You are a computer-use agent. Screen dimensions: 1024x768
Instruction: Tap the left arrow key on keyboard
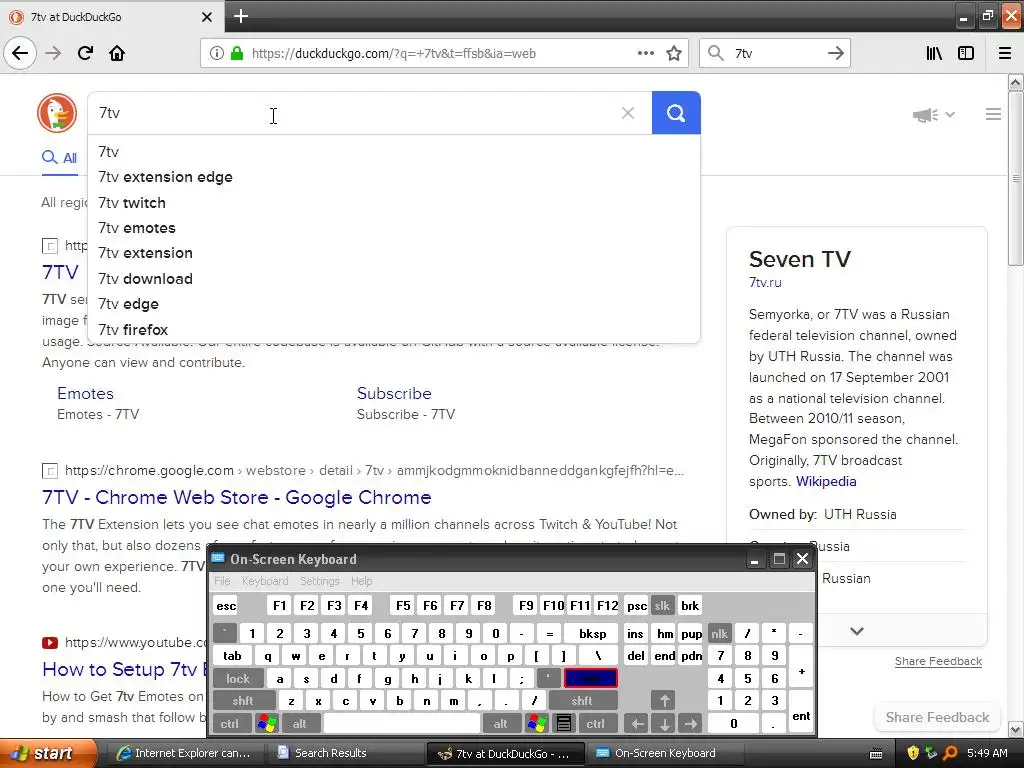point(637,724)
